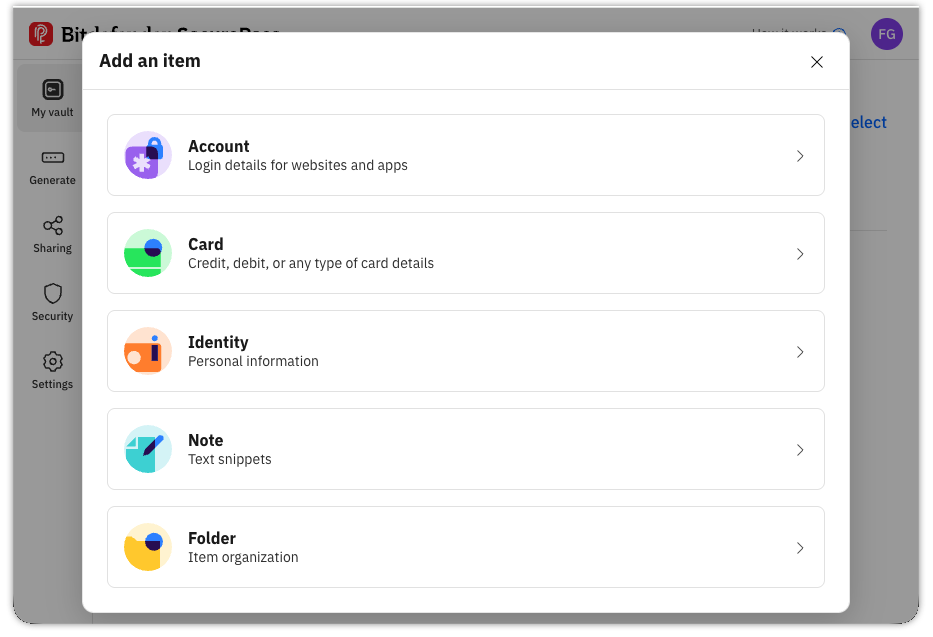Screen dimensions: 933x637
Task: Open the Note row chevron
Action: 800,450
